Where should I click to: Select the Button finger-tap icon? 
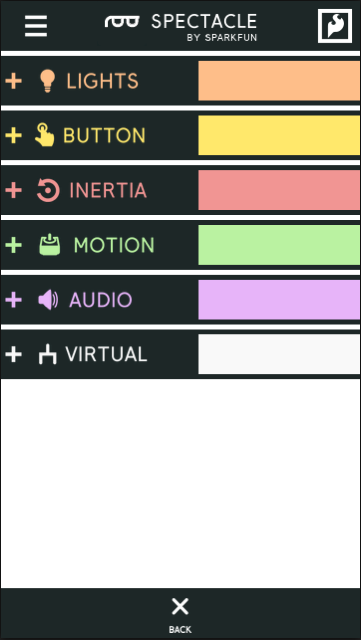pos(44,135)
